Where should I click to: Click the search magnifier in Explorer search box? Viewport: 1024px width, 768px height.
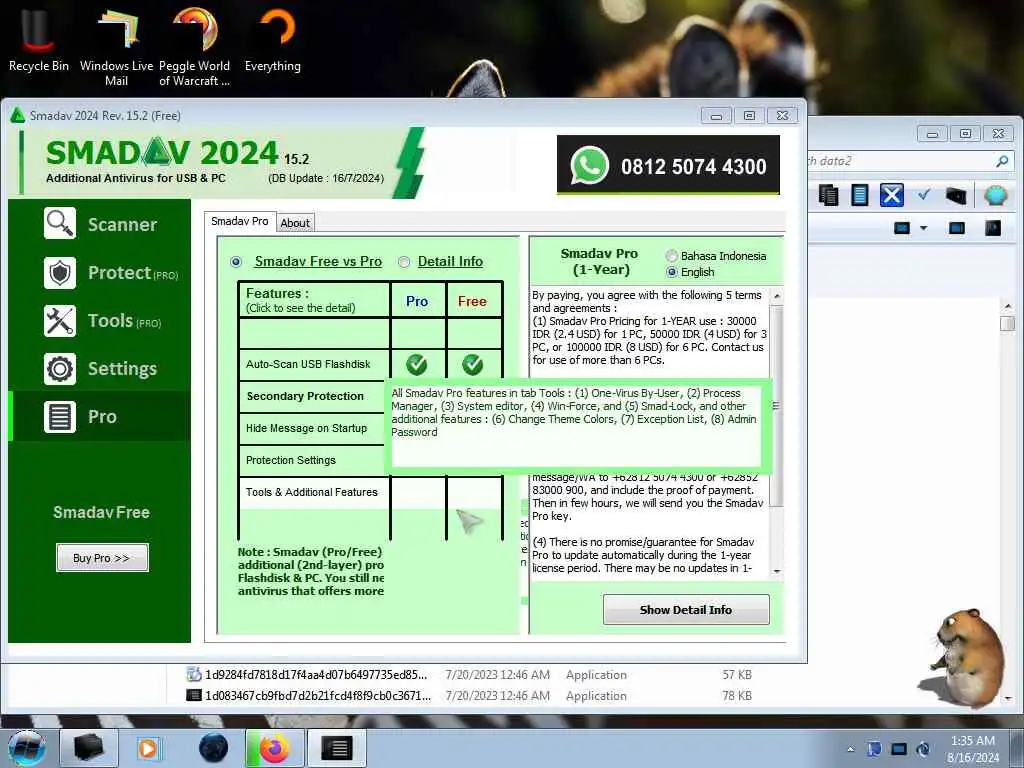[x=1002, y=161]
